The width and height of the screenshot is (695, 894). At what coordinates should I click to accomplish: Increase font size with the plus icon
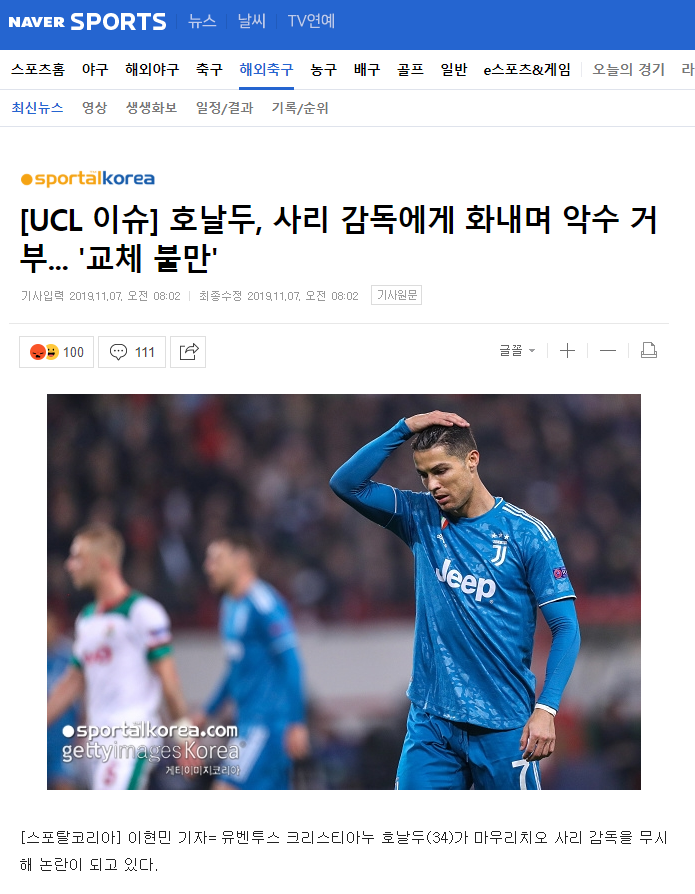[x=567, y=351]
